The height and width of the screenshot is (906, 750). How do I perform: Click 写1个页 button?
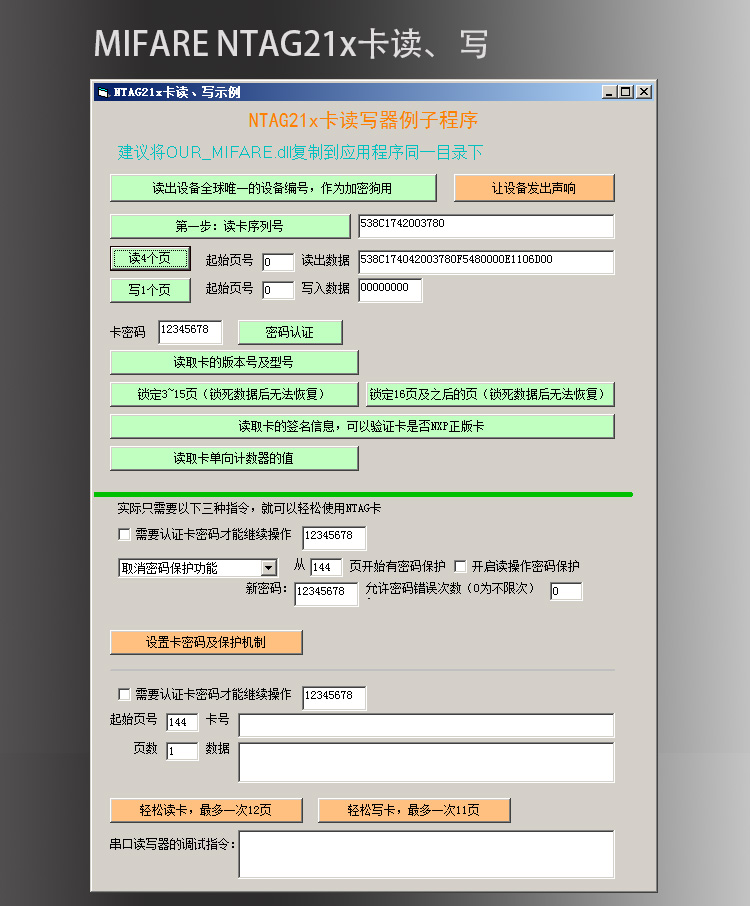coord(150,290)
